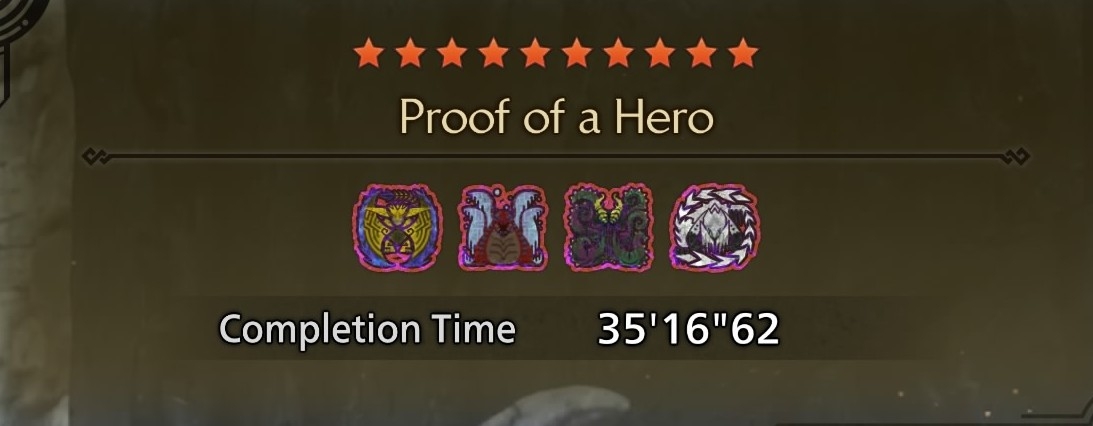
Task: Click the fifth orange difficulty star
Action: (x=535, y=53)
